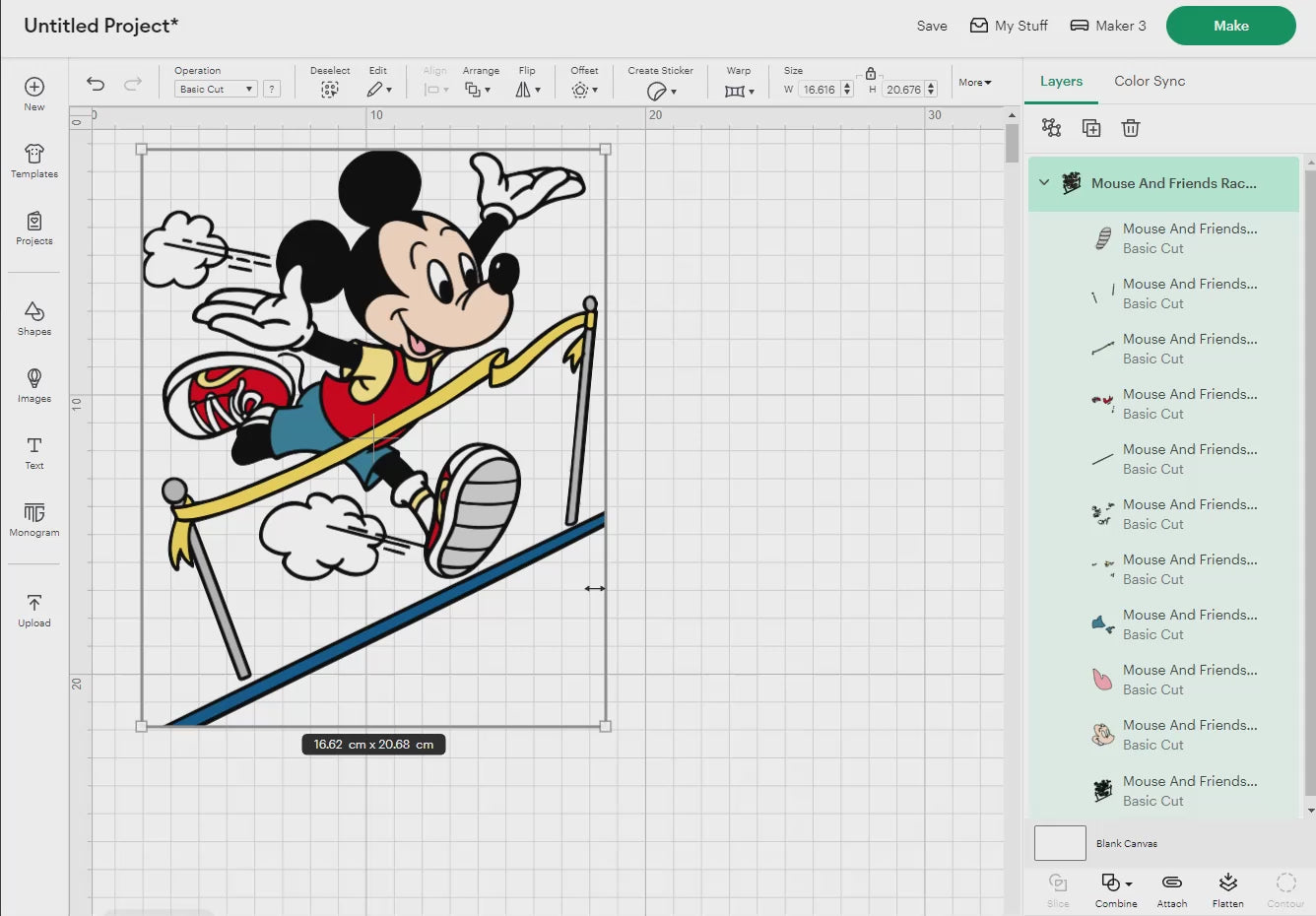
Task: Click the green Make button
Action: (1231, 26)
